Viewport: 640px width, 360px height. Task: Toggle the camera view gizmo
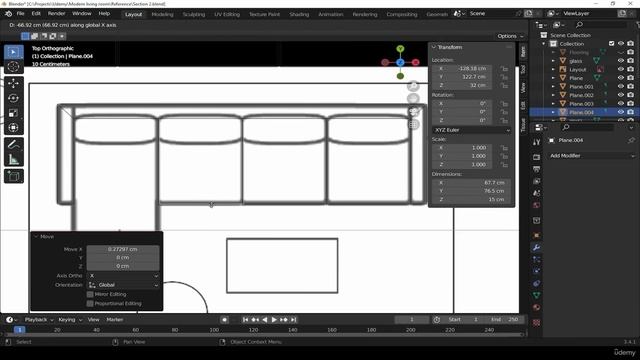(413, 111)
